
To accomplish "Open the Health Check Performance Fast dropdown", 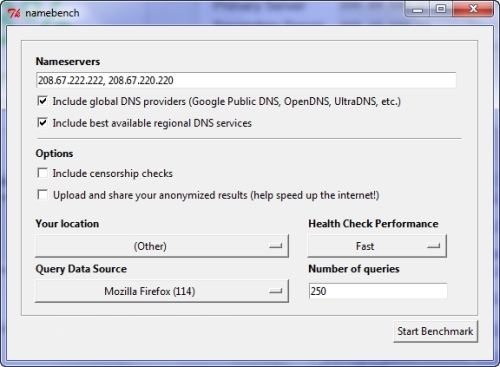I will tap(377, 246).
